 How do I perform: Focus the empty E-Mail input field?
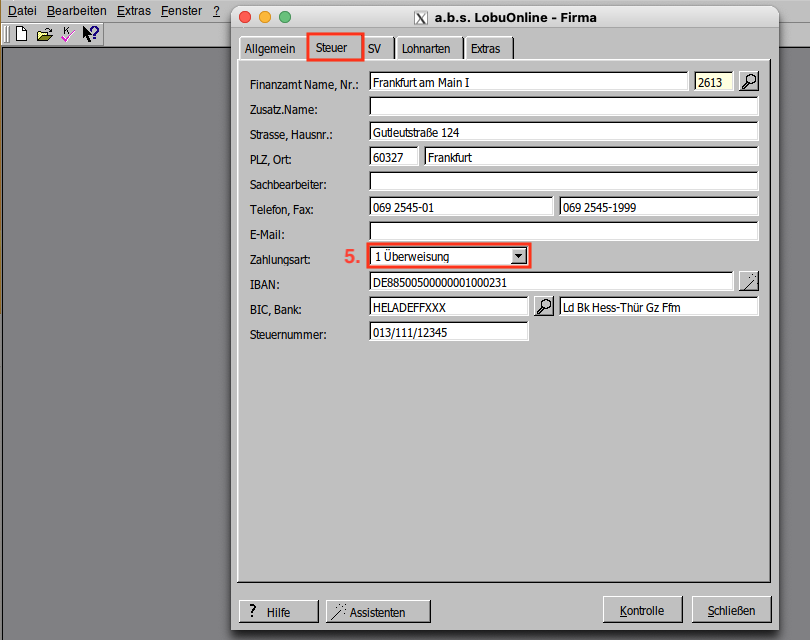click(x=563, y=232)
